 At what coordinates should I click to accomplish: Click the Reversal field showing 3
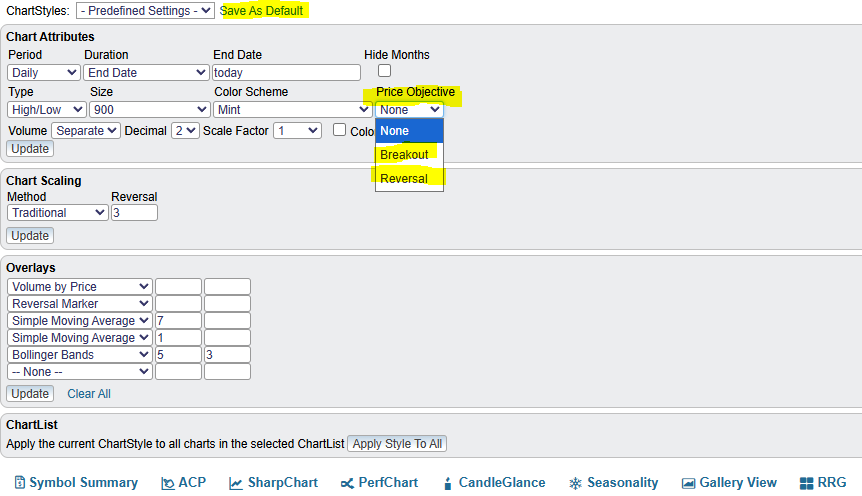tap(134, 213)
